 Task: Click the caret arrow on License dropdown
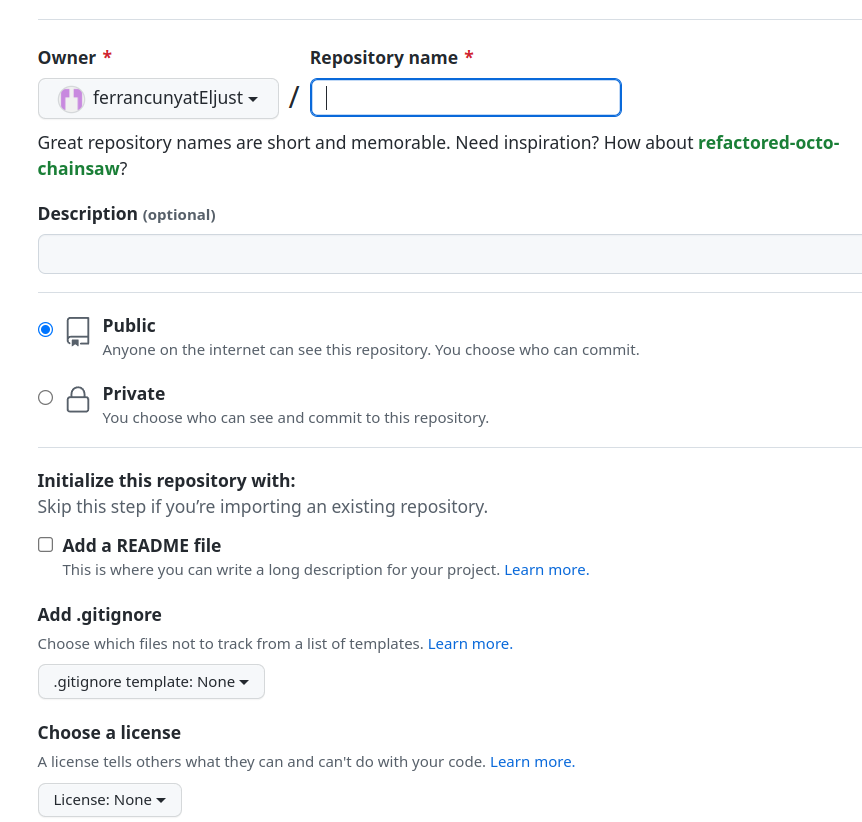pos(161,801)
